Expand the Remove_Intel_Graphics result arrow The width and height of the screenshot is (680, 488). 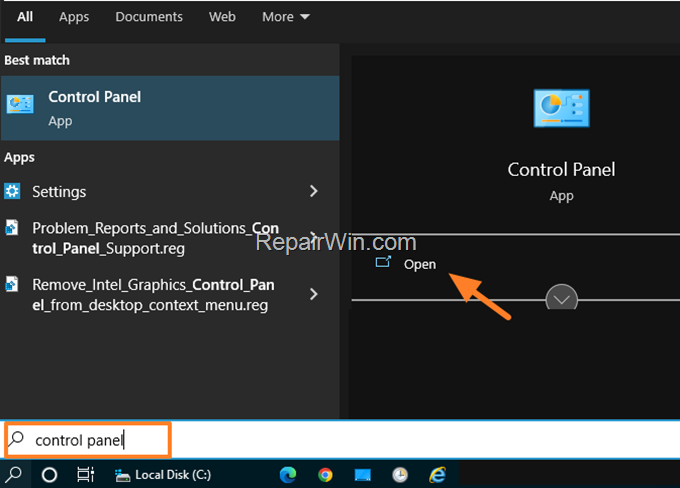[x=314, y=295]
